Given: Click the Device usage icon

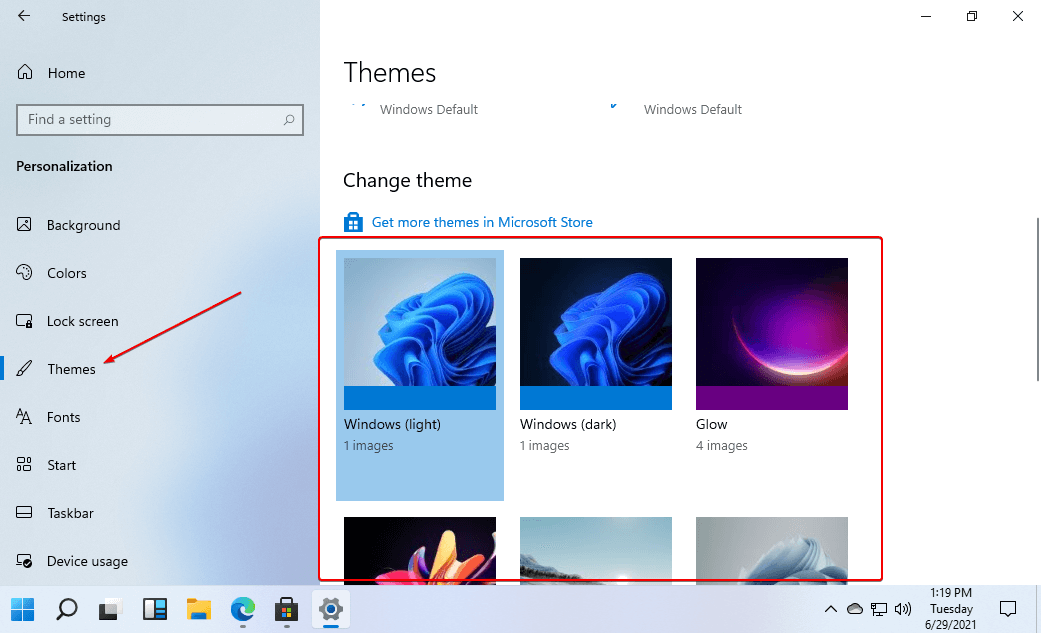Looking at the screenshot, I should click(x=24, y=561).
